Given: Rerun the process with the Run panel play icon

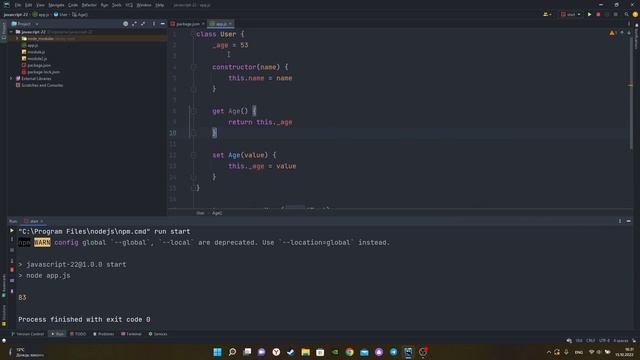Looking at the screenshot, I should click(x=12, y=231).
